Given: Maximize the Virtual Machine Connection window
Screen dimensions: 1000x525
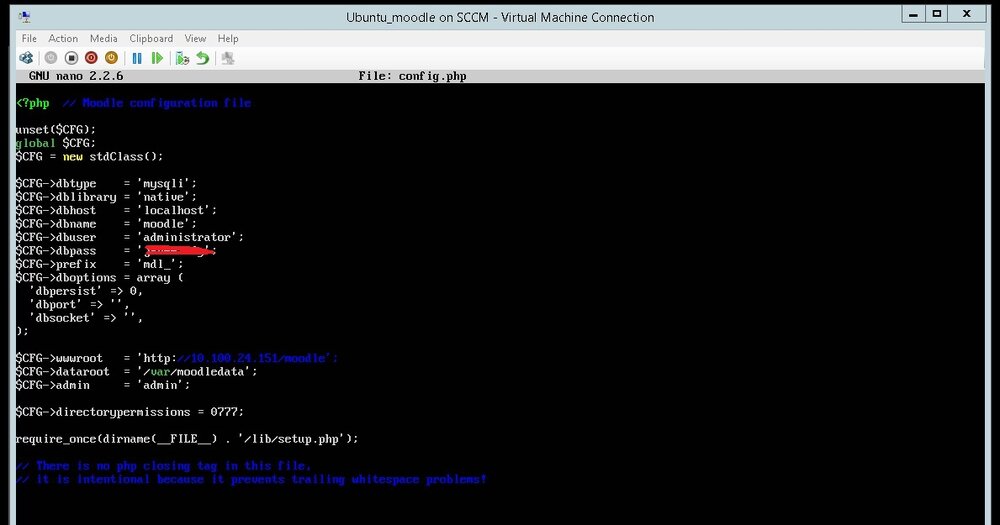Looking at the screenshot, I should [937, 14].
